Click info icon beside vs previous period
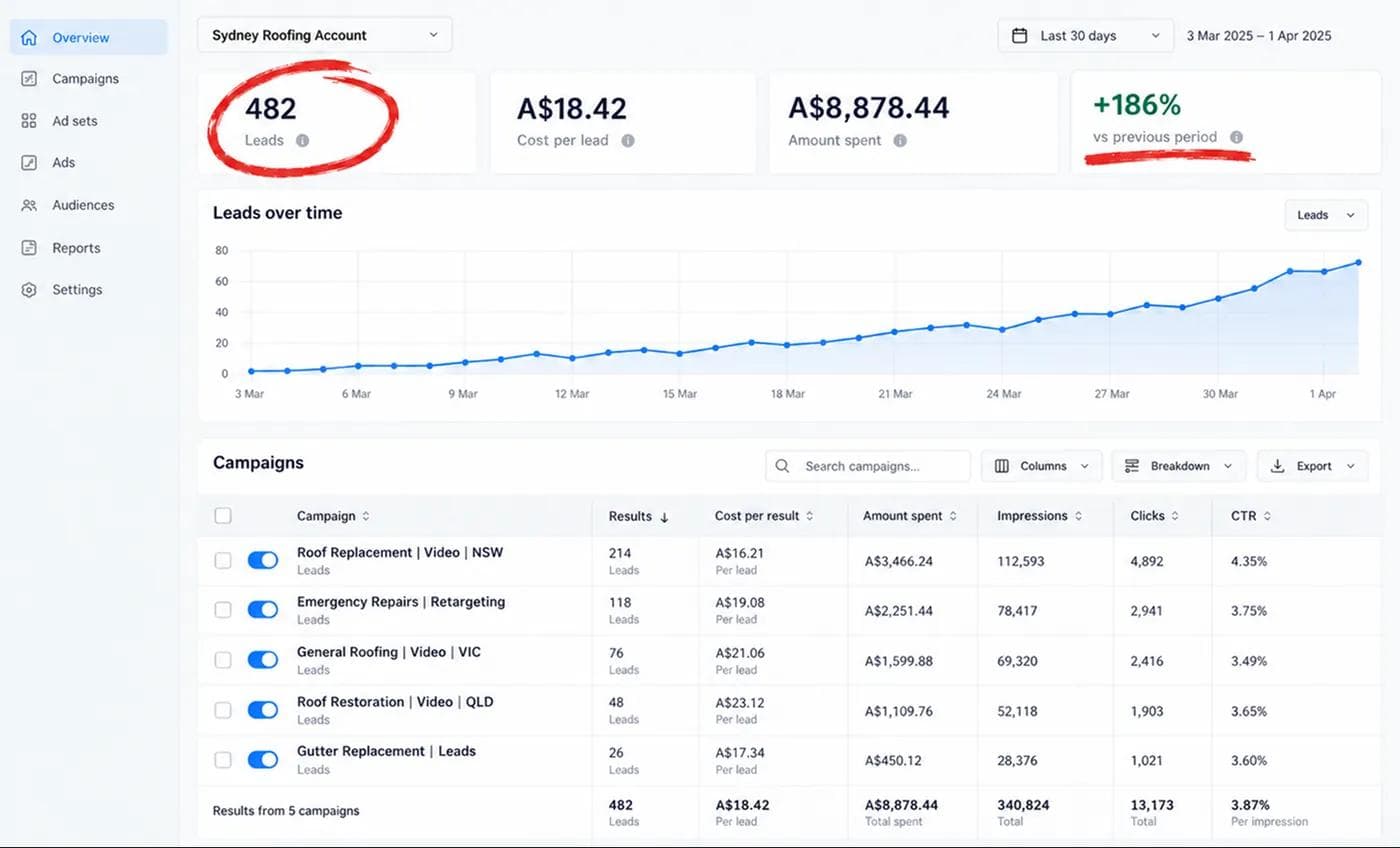Viewport: 1400px width, 848px height. [1237, 137]
